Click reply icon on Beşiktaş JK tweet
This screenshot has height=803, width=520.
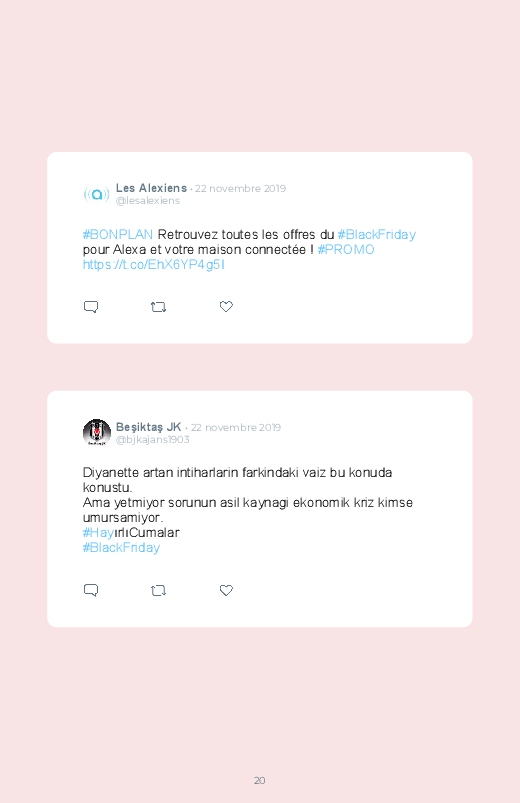(x=91, y=590)
